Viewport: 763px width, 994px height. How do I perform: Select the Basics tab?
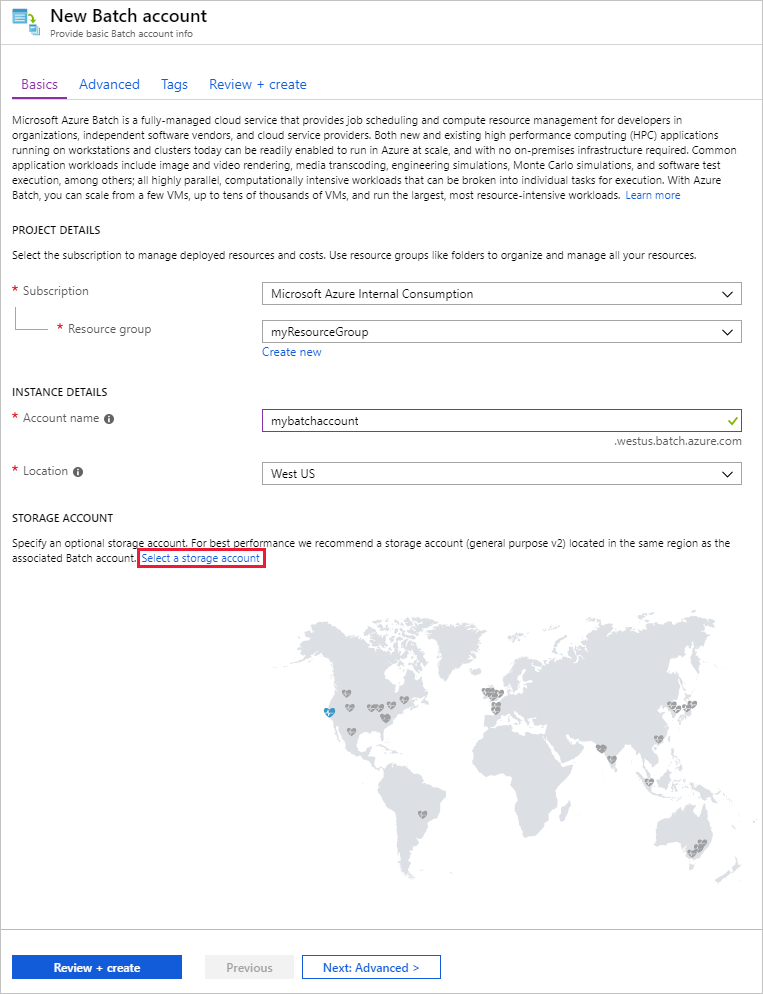(x=39, y=85)
